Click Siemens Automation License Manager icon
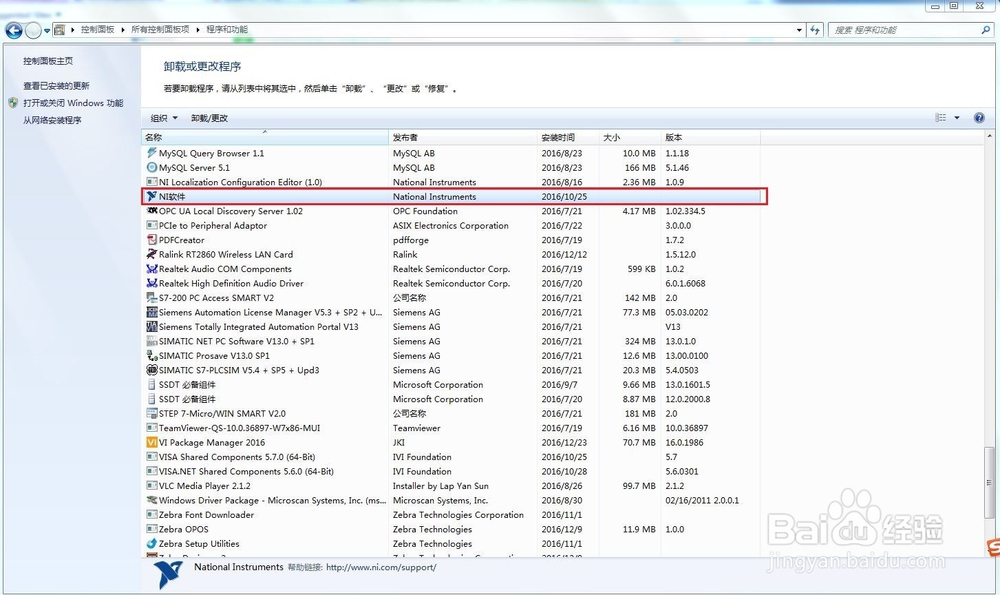1000x595 pixels. [x=152, y=312]
